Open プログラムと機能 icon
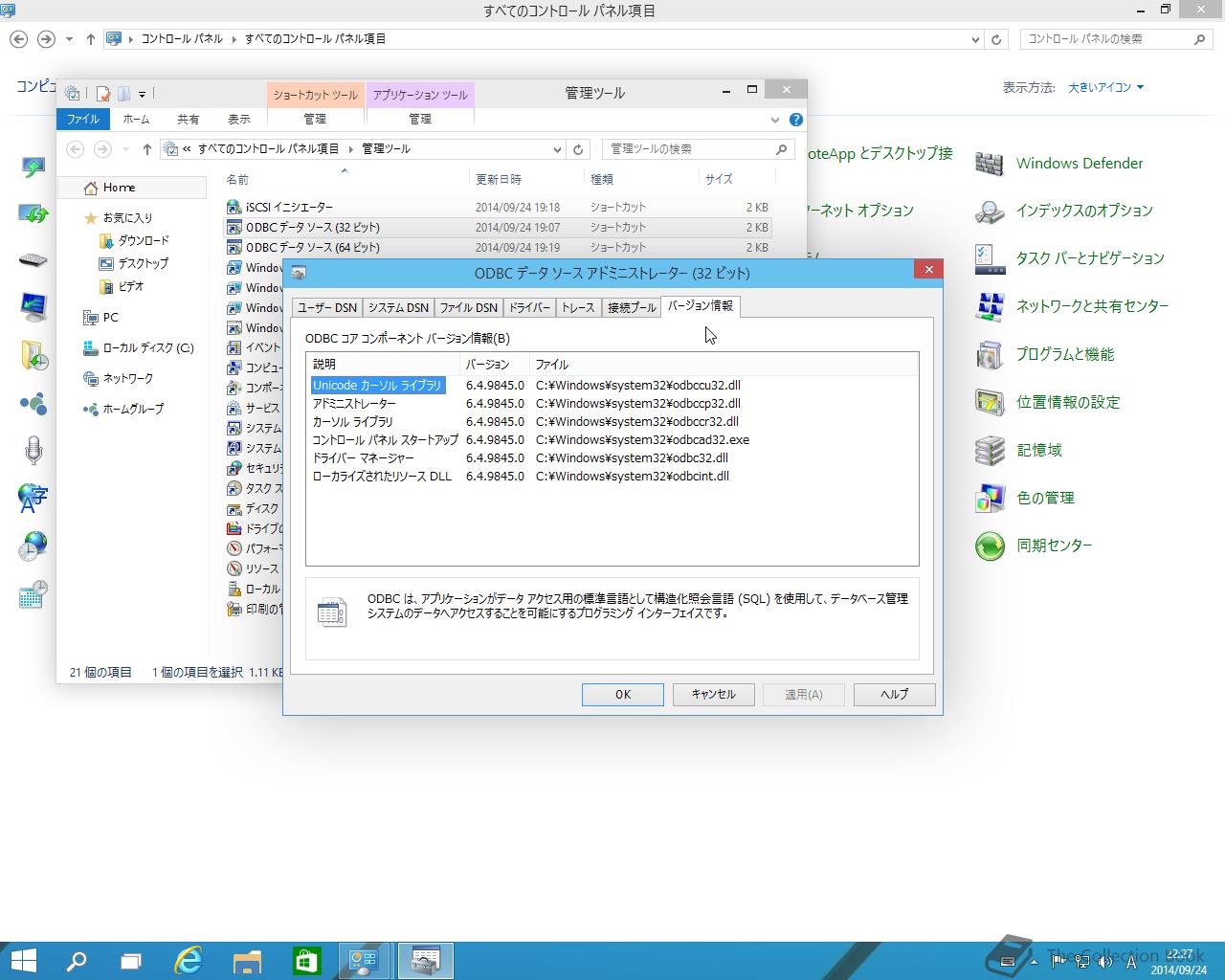This screenshot has width=1225, height=980. pos(1044,355)
